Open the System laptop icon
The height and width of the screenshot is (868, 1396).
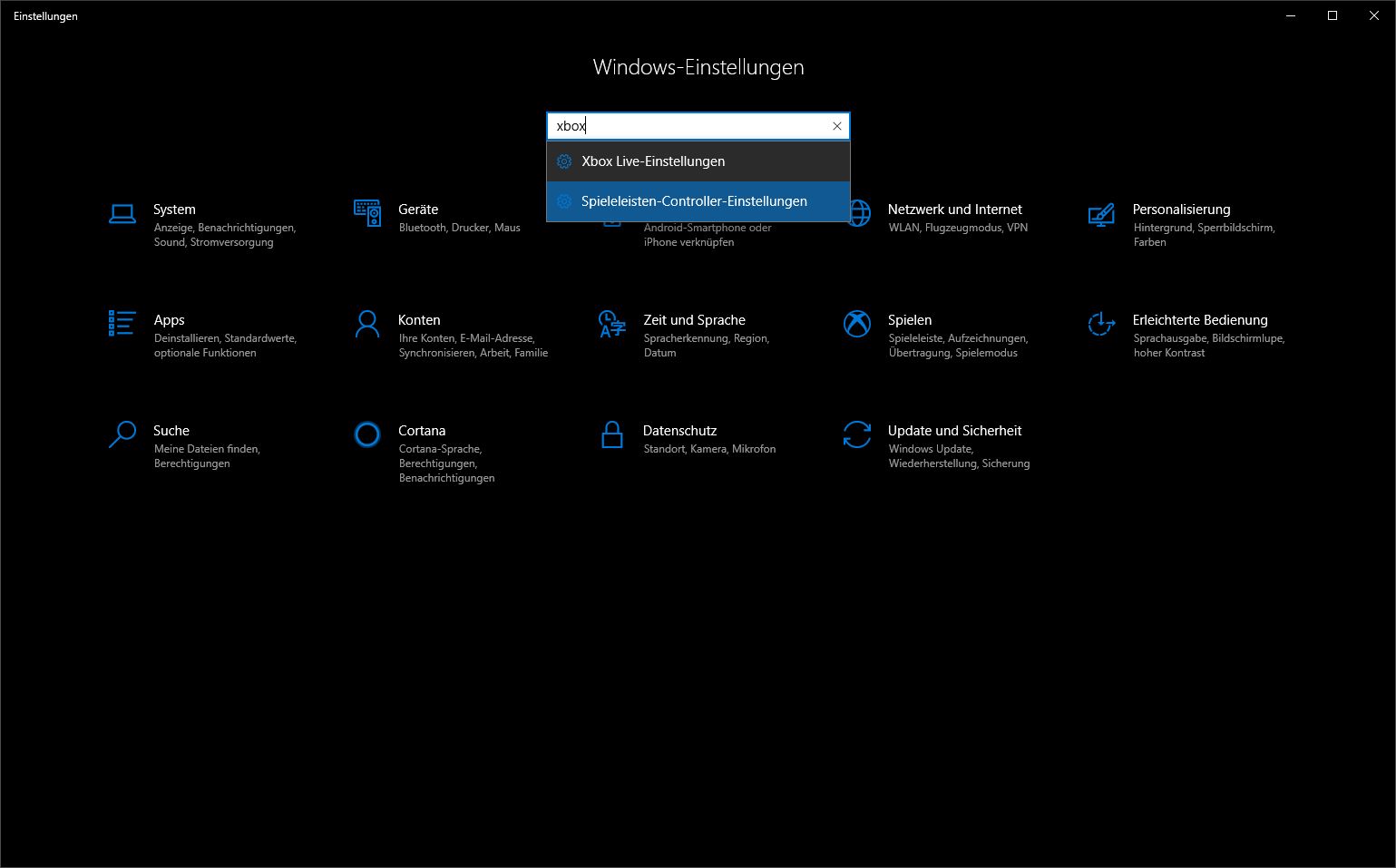[x=122, y=213]
